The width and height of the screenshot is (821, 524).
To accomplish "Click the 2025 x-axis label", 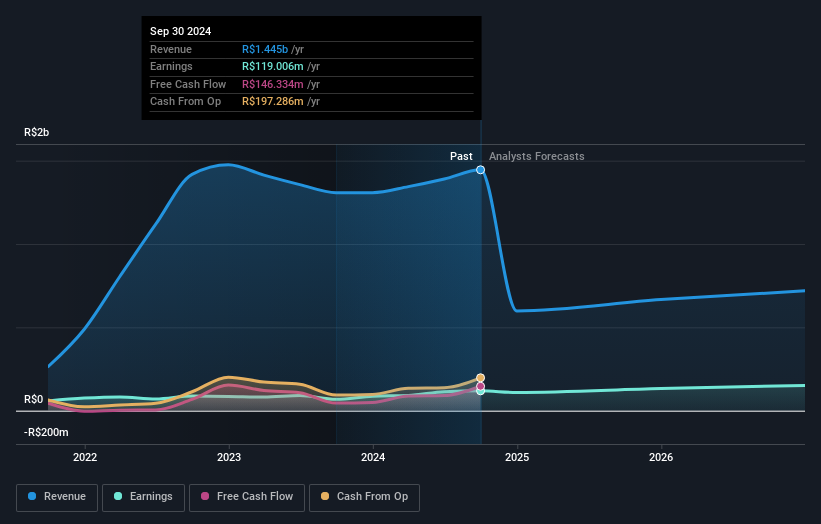I will (517, 457).
